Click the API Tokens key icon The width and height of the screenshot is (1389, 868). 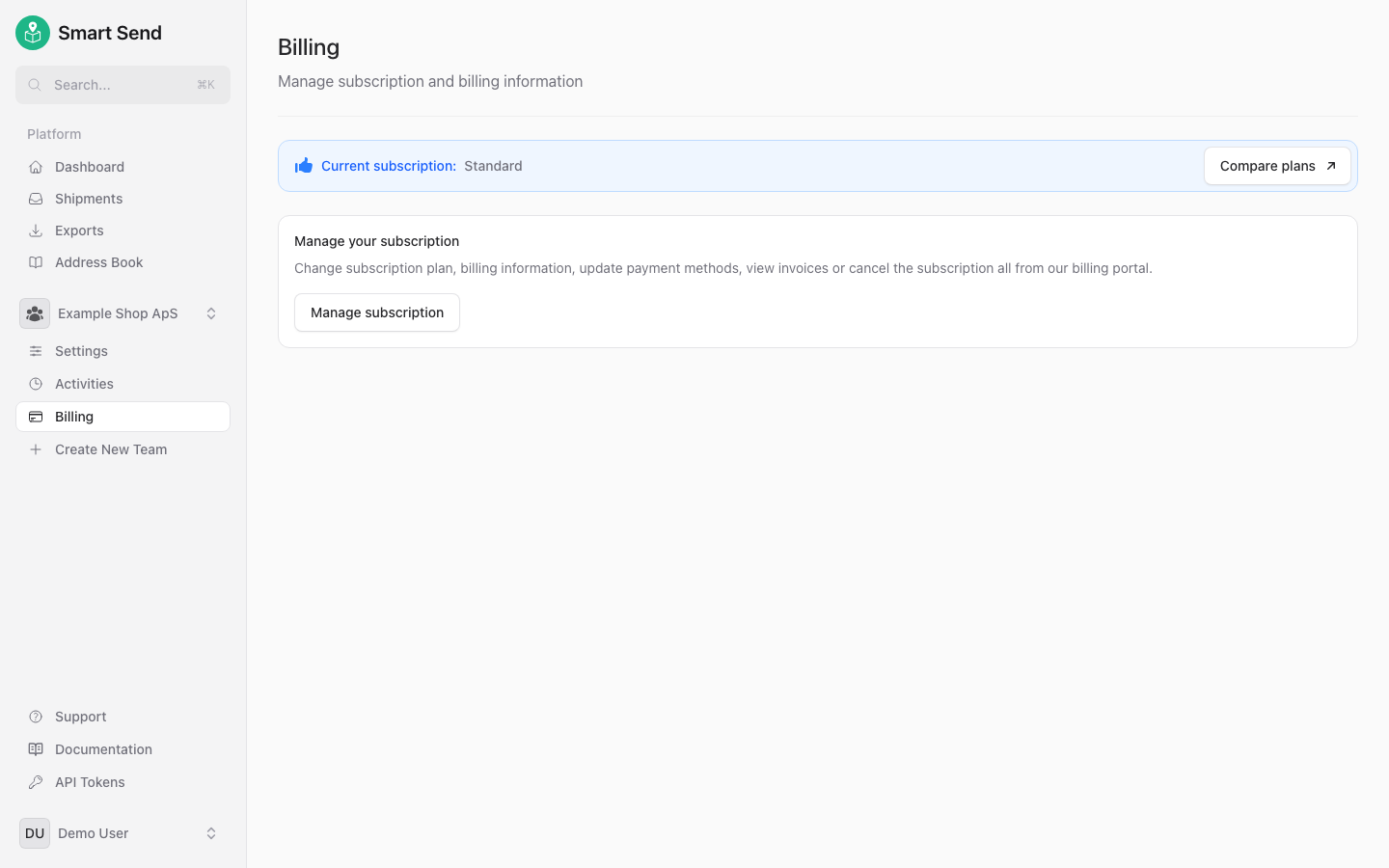click(35, 781)
